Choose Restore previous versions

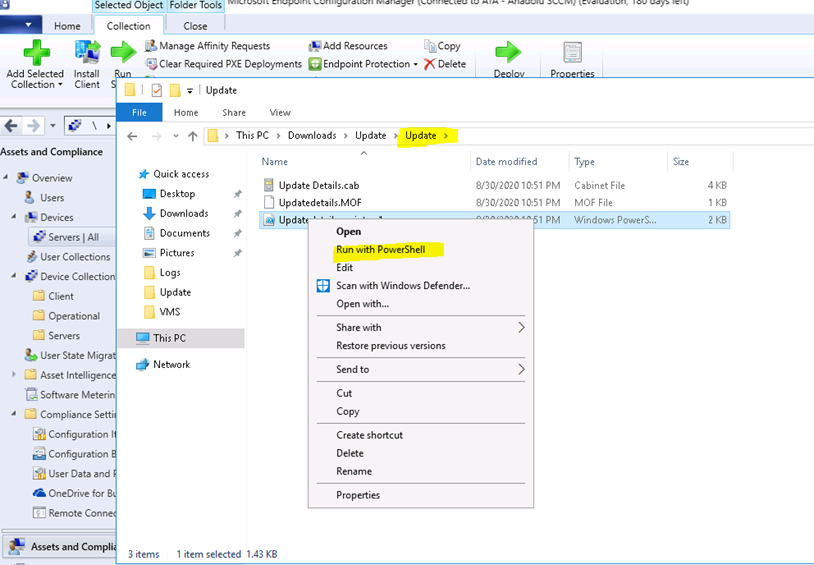tap(390, 346)
